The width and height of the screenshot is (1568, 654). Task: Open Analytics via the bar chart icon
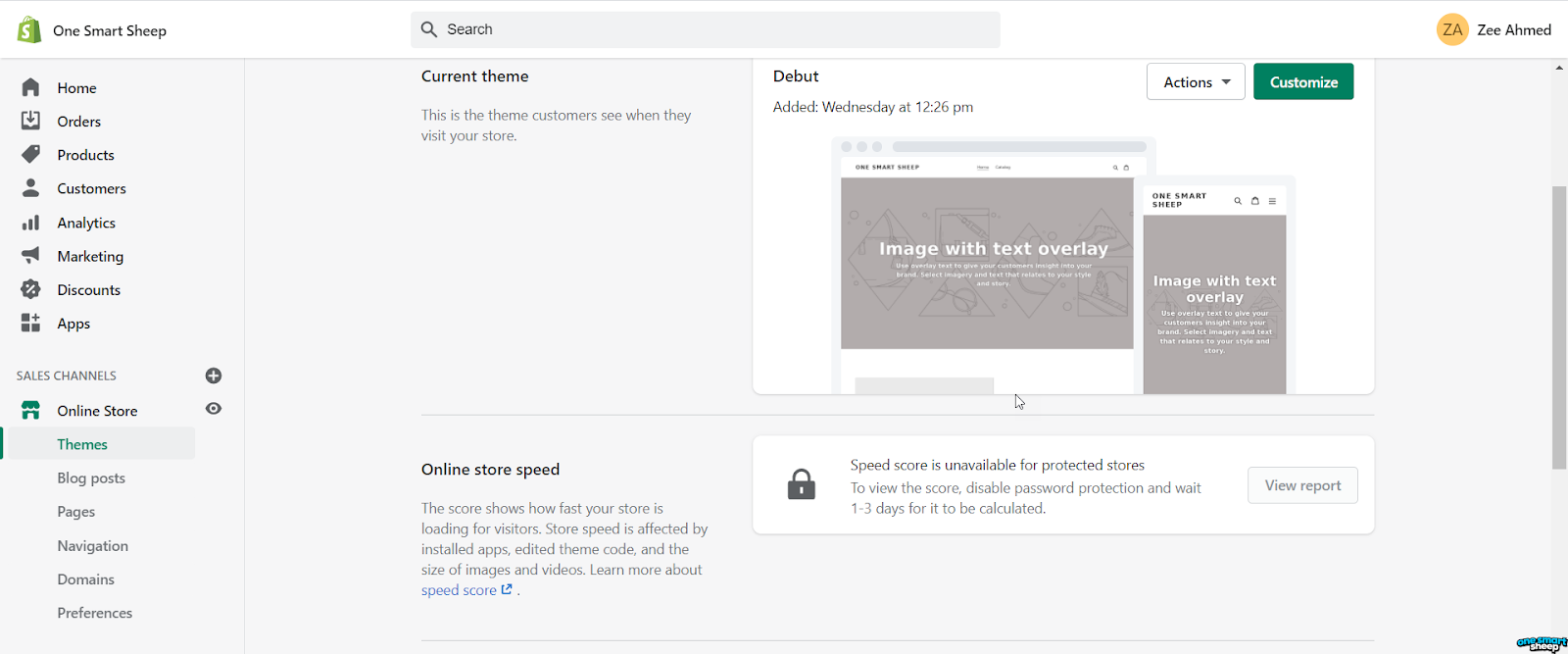click(31, 223)
